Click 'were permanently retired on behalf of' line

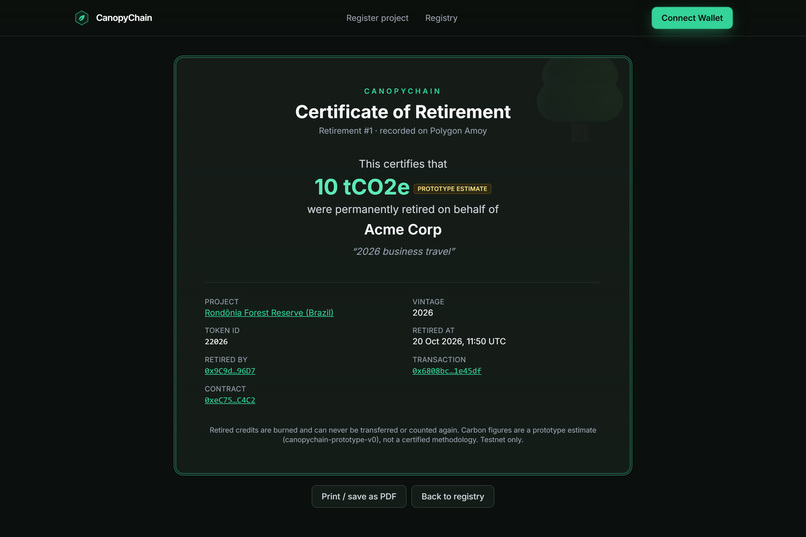(403, 209)
